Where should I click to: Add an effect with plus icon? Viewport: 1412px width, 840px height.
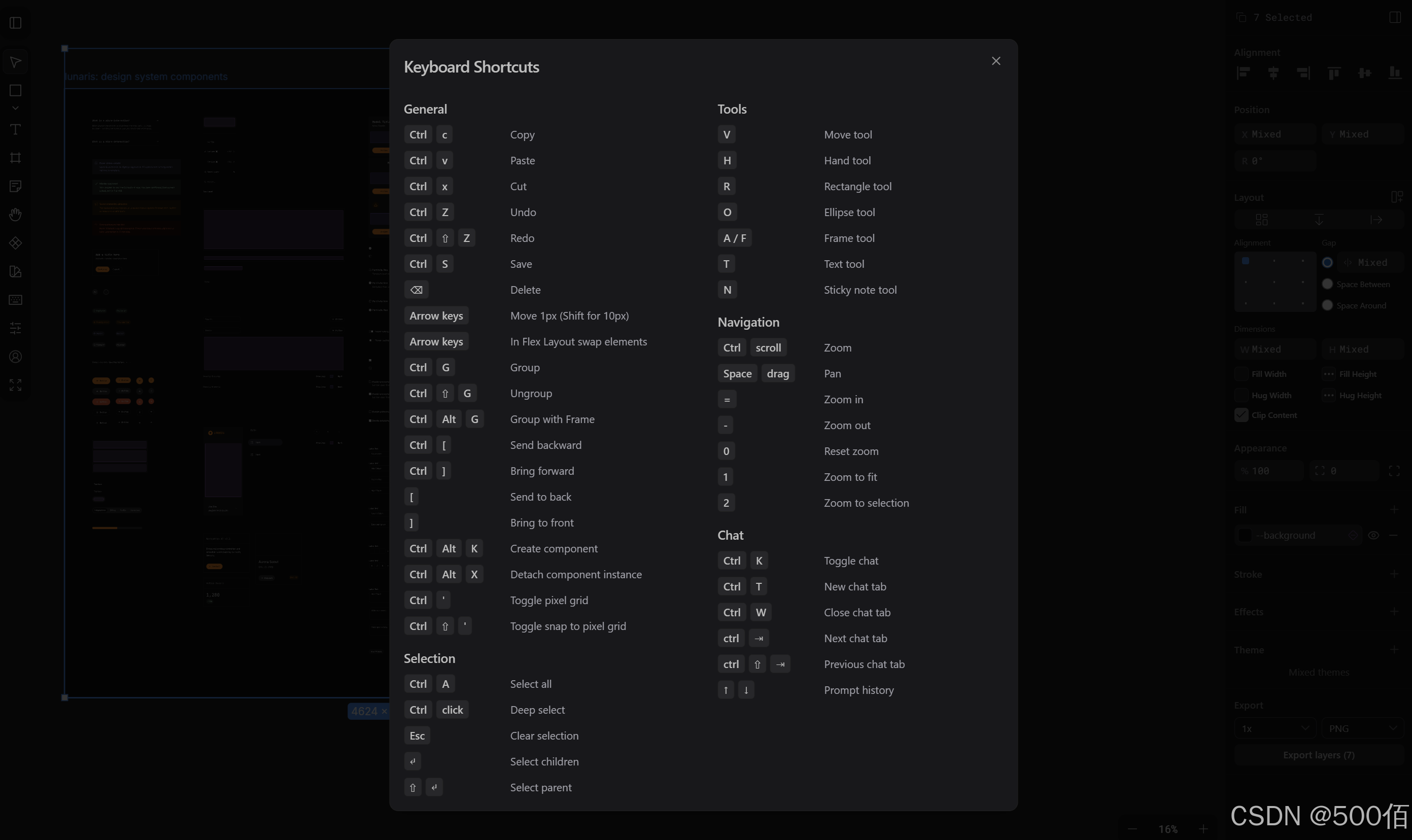pyautogui.click(x=1394, y=612)
